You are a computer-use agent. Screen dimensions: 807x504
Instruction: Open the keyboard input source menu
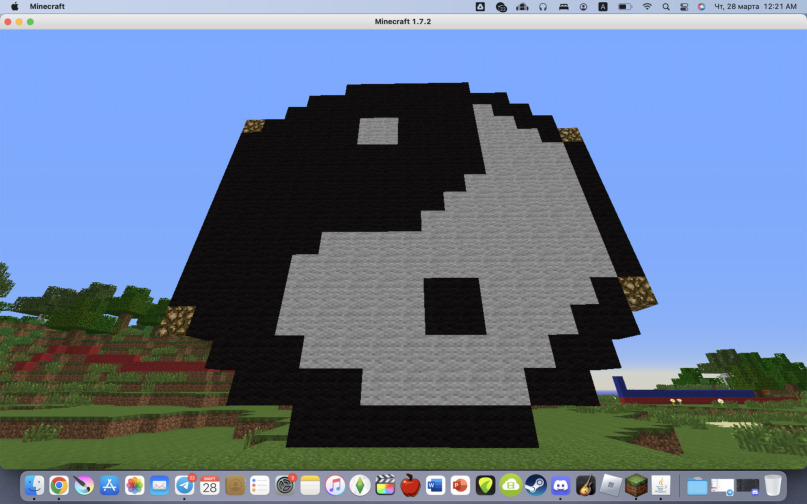click(x=603, y=7)
